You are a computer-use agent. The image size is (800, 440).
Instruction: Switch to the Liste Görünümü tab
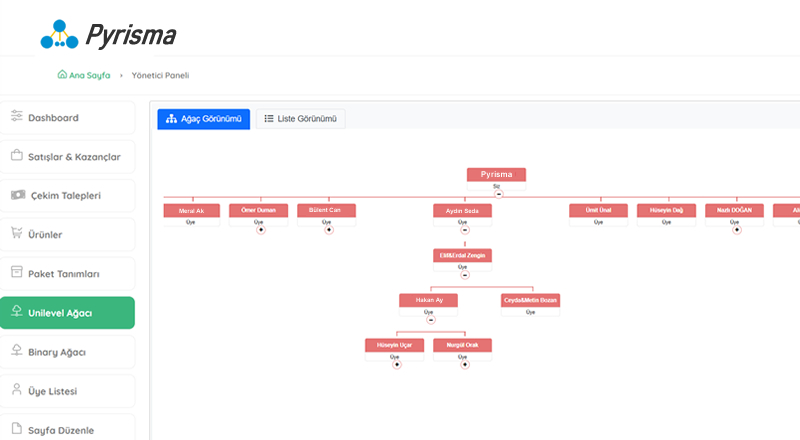(301, 119)
